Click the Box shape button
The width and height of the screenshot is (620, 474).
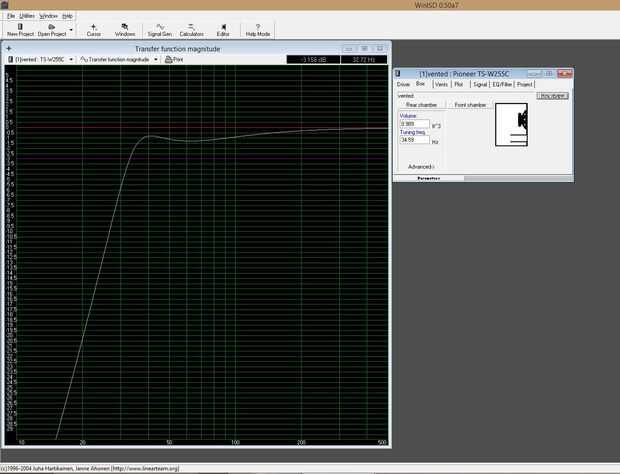click(x=552, y=95)
